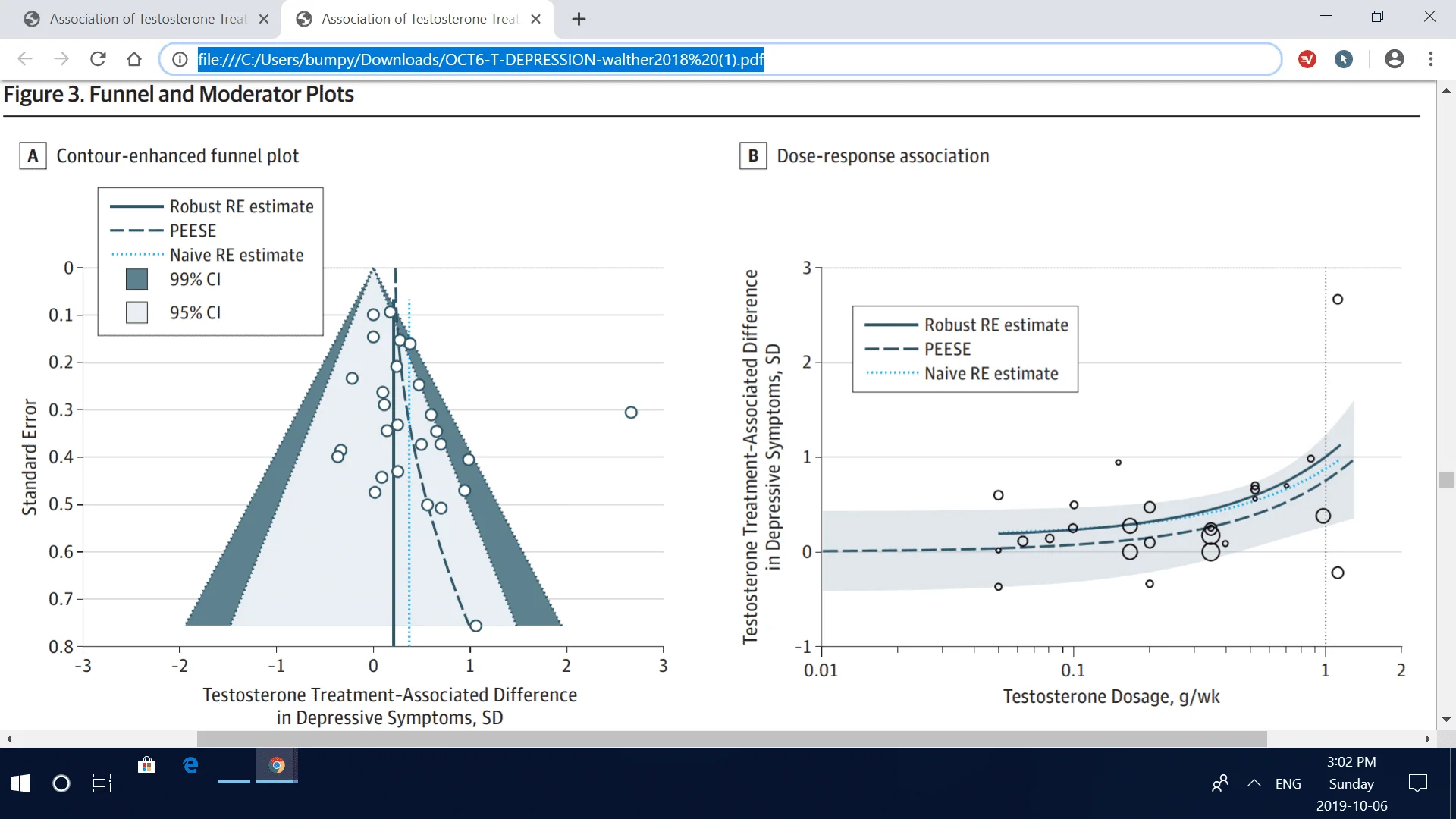This screenshot has height=819, width=1456.
Task: Open the People icon in system tray
Action: (x=1219, y=783)
